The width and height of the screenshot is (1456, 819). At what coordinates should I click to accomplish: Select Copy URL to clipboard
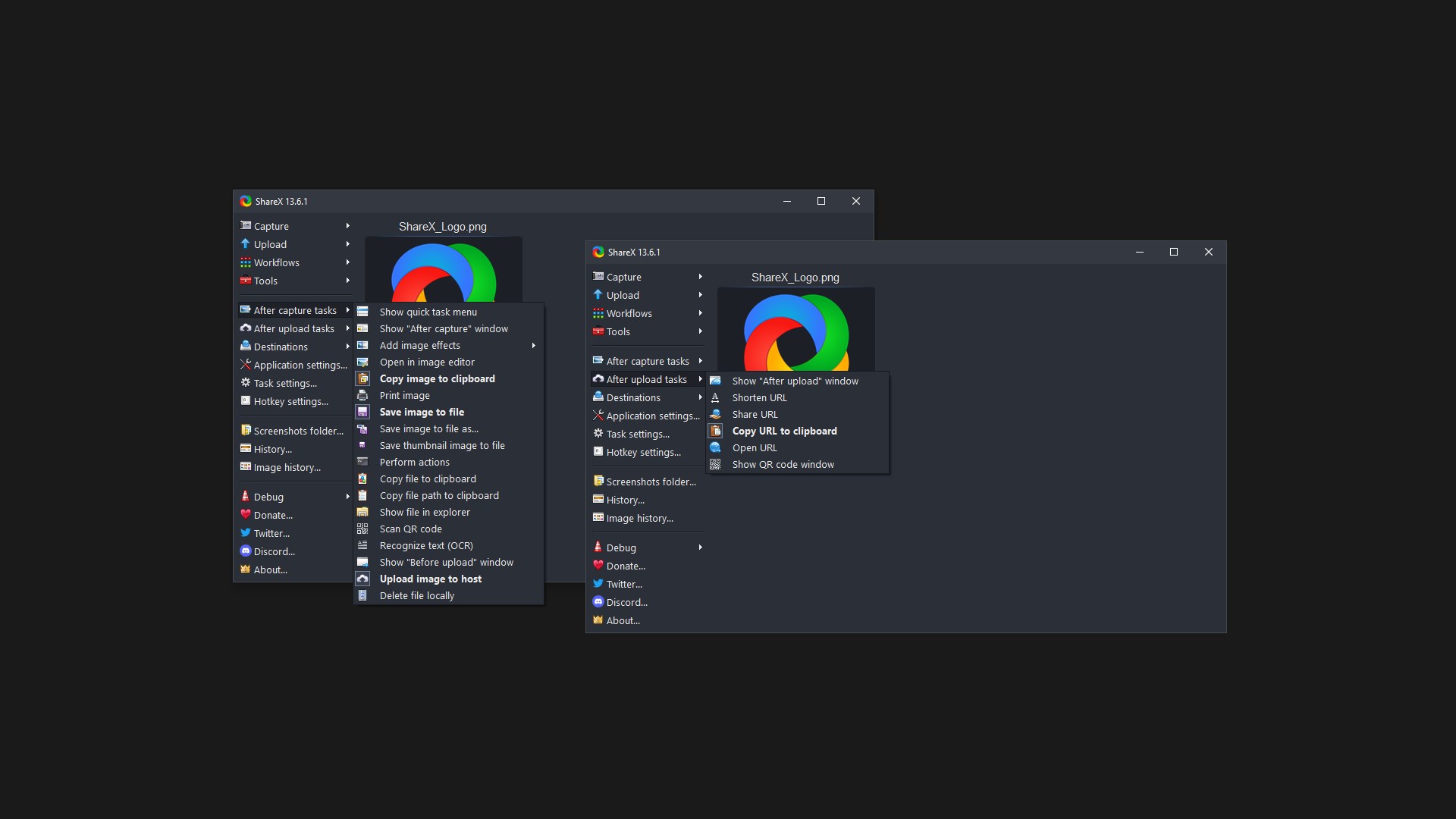click(x=784, y=431)
